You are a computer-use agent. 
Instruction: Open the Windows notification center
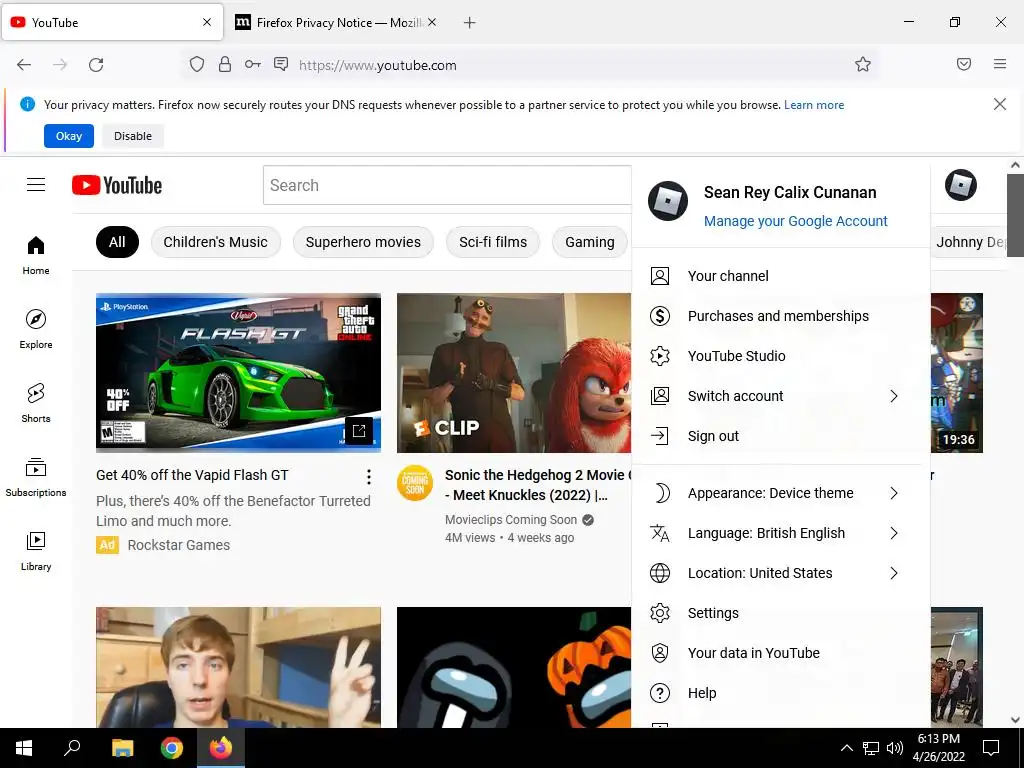point(991,748)
